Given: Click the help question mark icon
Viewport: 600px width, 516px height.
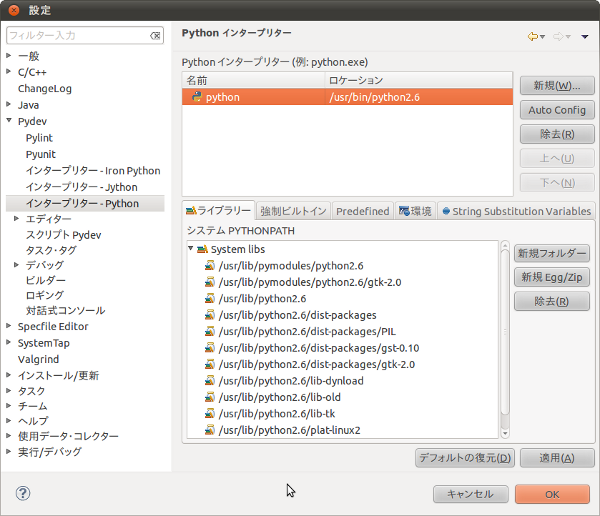Looking at the screenshot, I should [x=23, y=493].
